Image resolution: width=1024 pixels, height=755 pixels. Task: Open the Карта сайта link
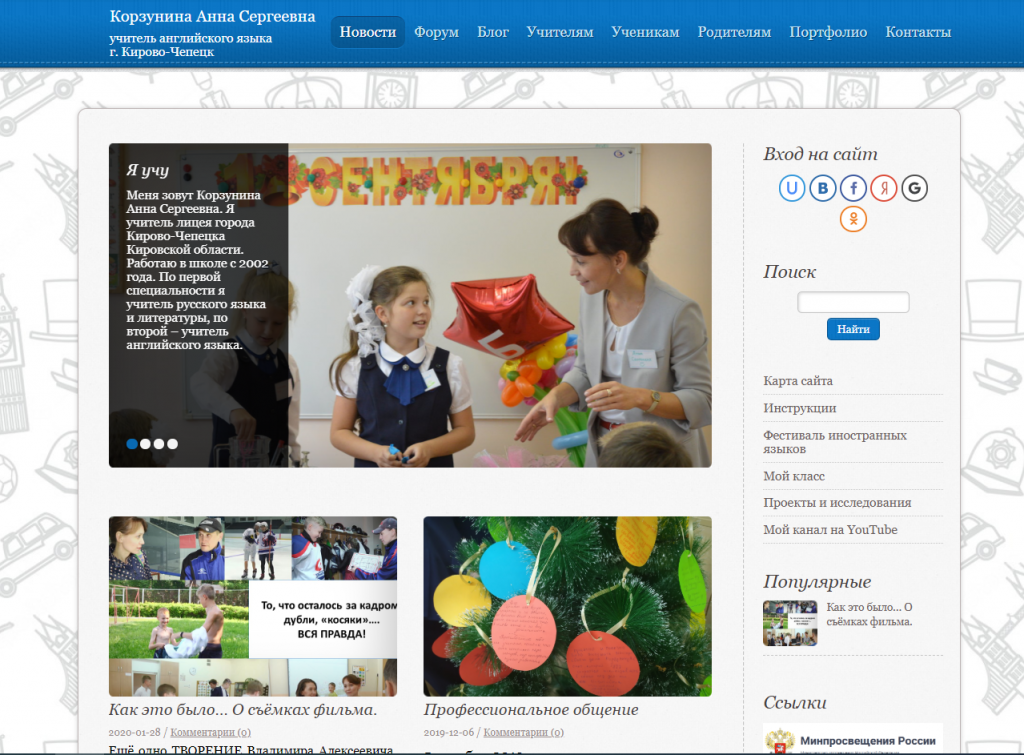798,381
